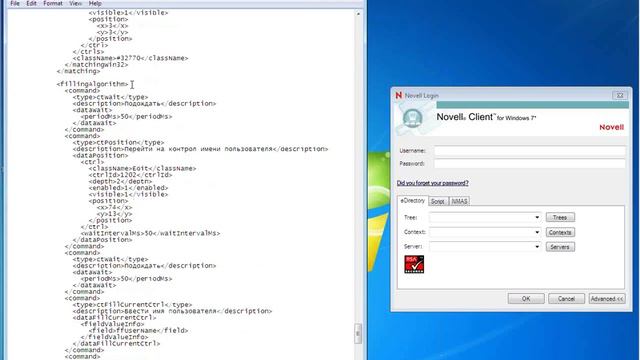Click the </matchingWin32> closing tag
Image resolution: width=640 pixels, height=360 pixels.
point(96,64)
